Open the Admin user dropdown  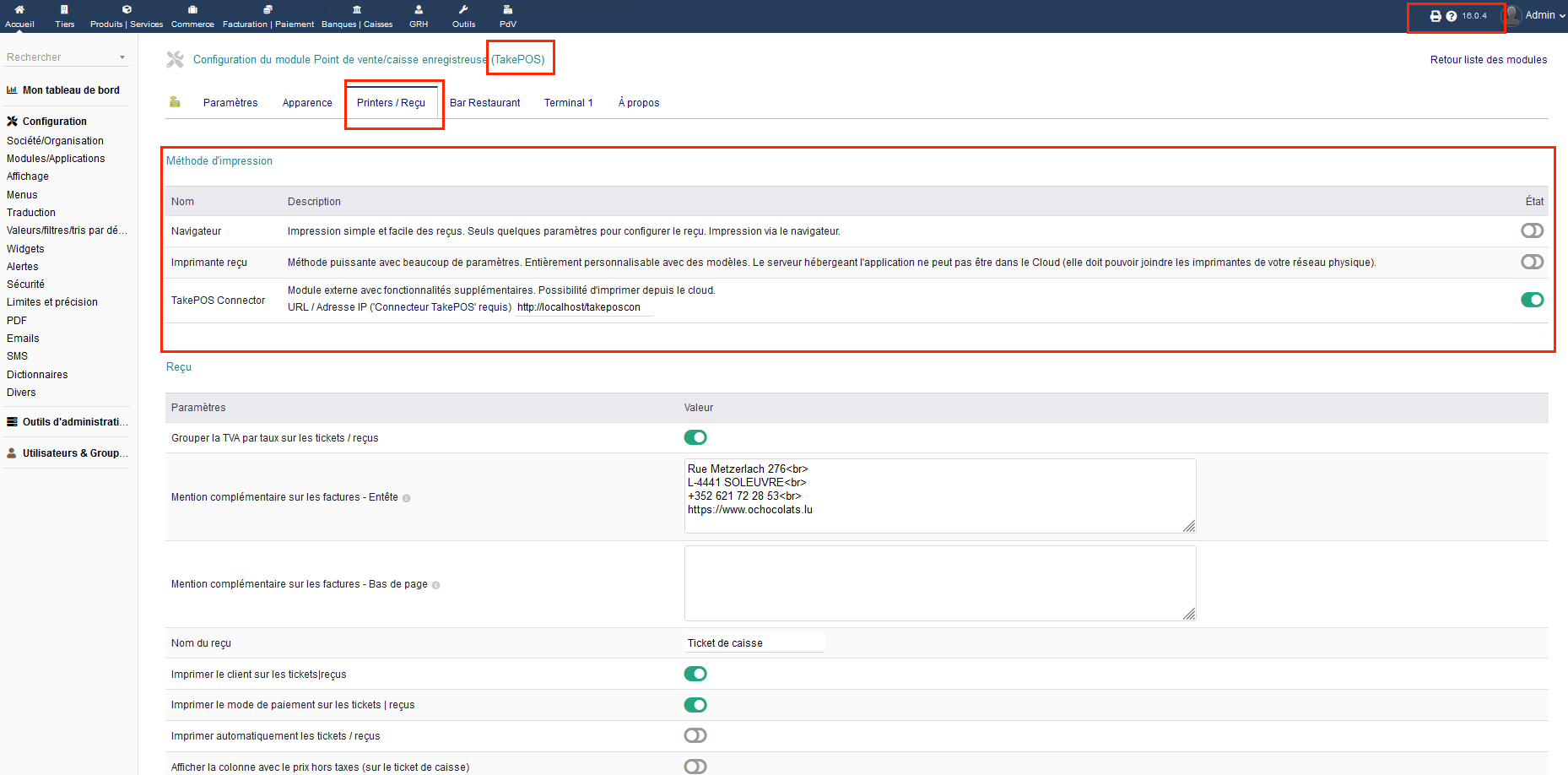pyautogui.click(x=1542, y=14)
